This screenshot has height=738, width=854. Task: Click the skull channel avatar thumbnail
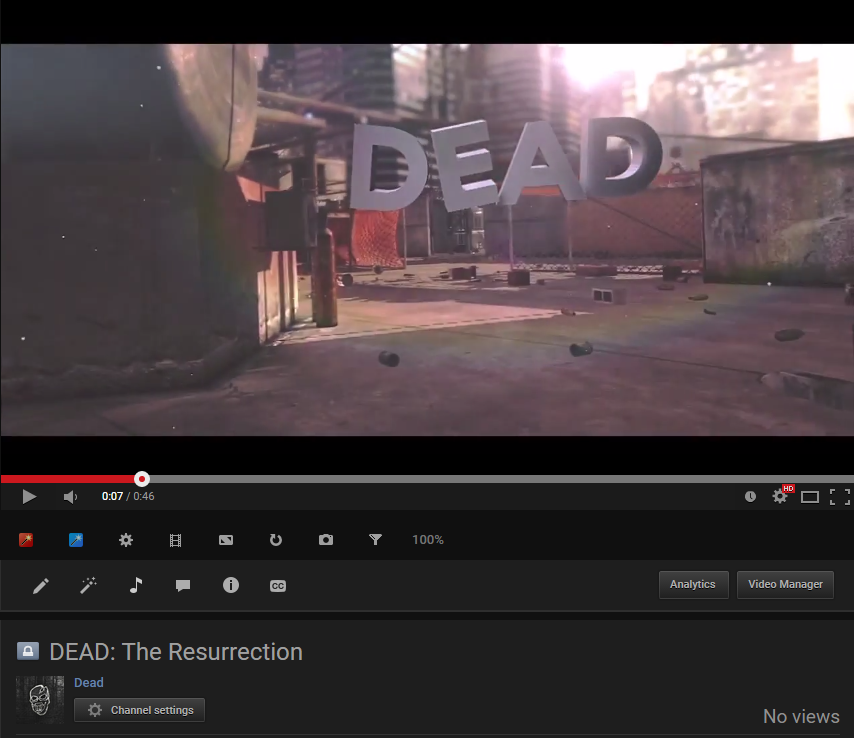(x=40, y=700)
